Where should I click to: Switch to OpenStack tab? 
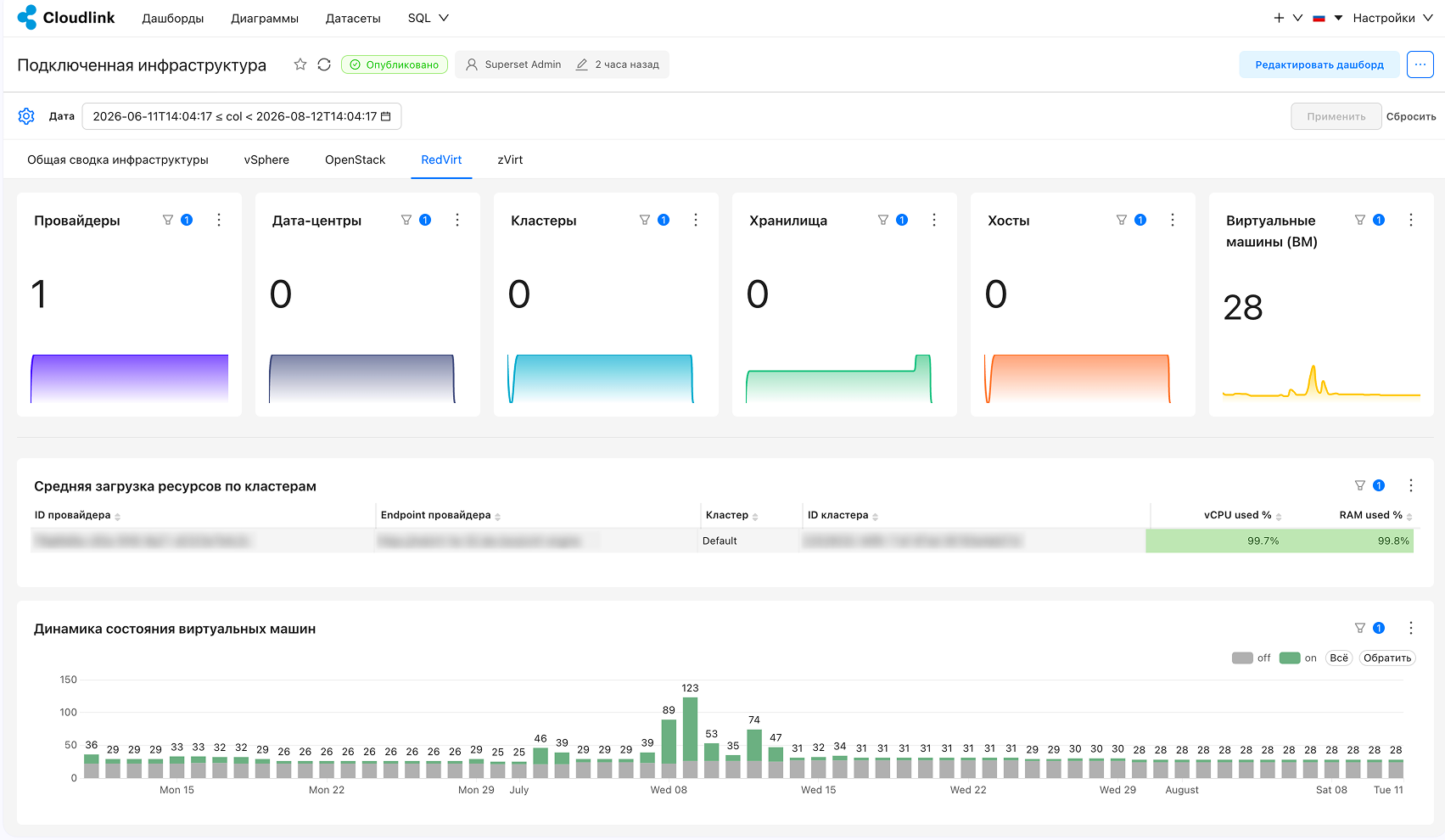355,160
